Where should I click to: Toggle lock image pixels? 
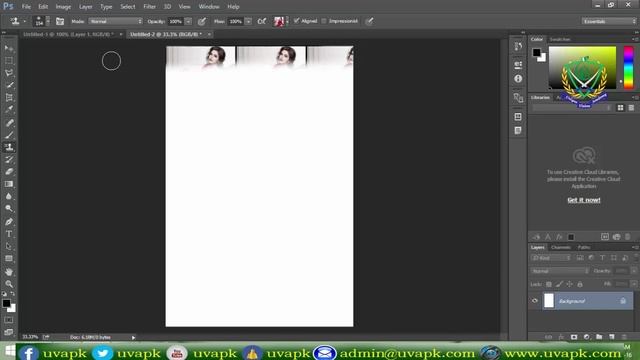point(559,284)
